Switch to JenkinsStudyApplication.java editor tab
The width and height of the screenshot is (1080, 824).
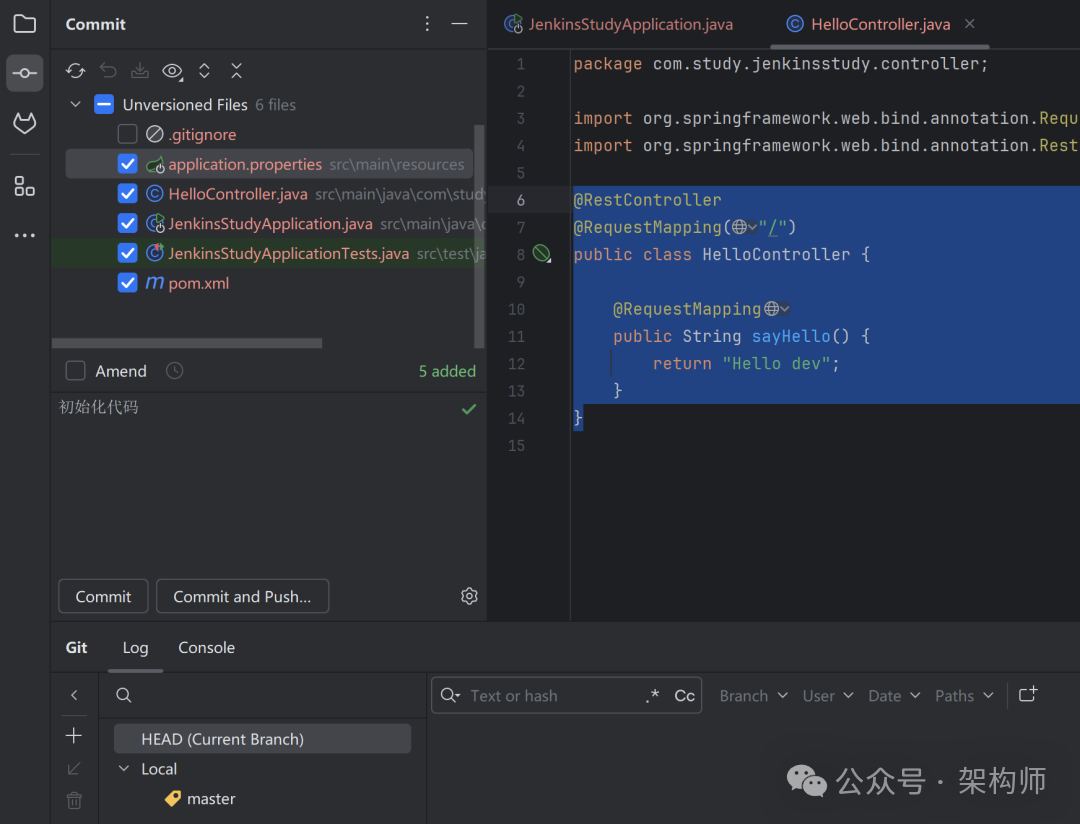coord(630,24)
